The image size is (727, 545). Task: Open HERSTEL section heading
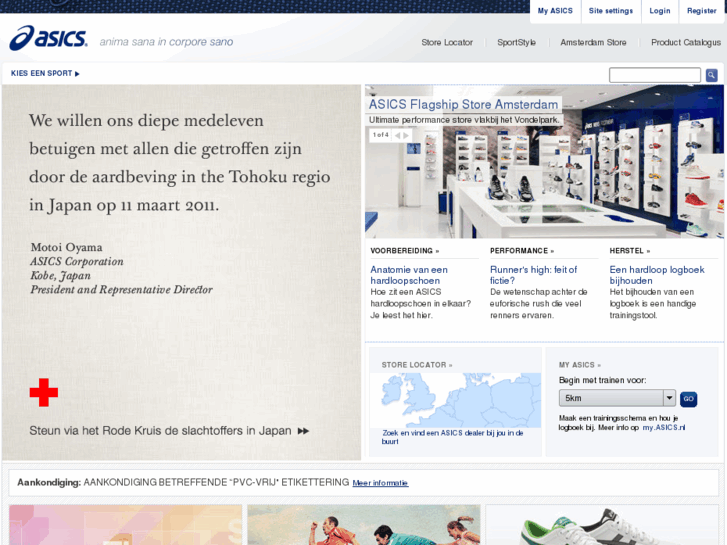tap(630, 251)
